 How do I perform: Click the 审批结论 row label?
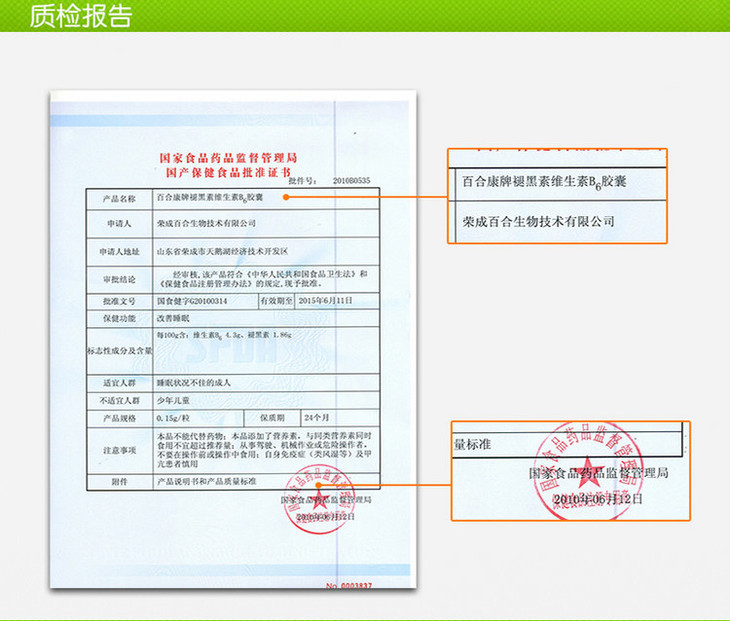coord(119,279)
